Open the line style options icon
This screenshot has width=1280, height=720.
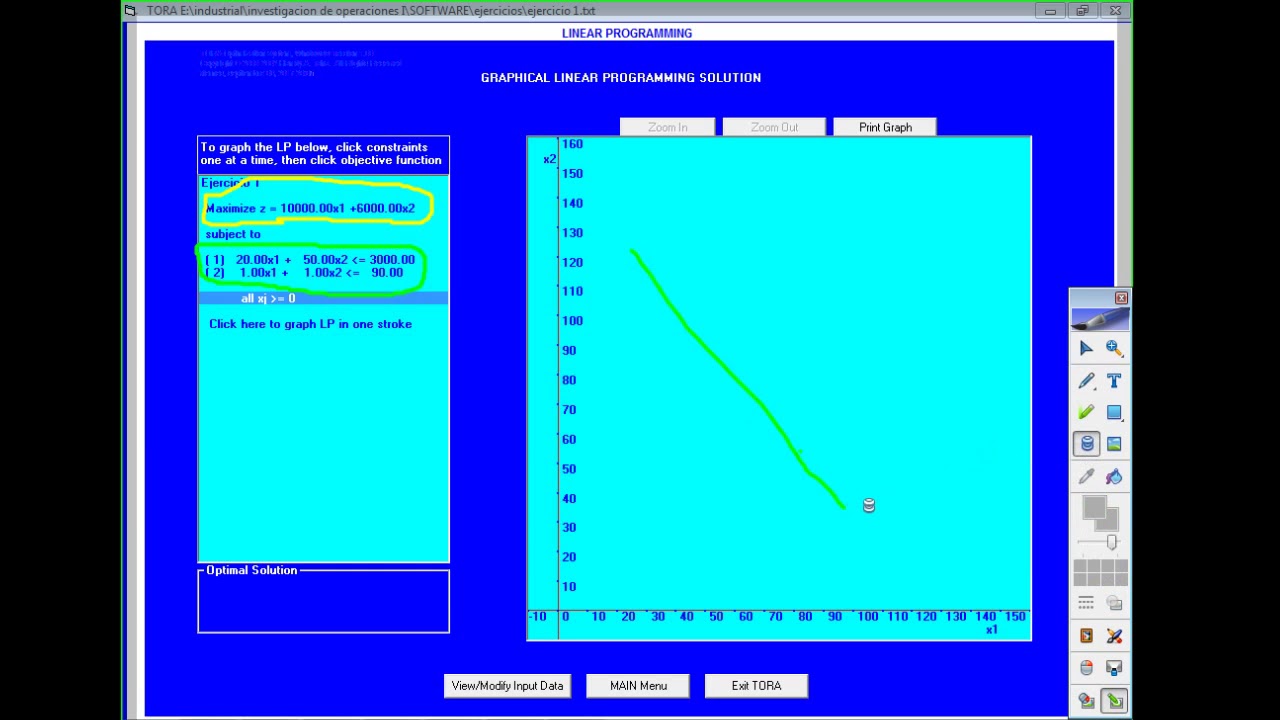tap(1086, 603)
